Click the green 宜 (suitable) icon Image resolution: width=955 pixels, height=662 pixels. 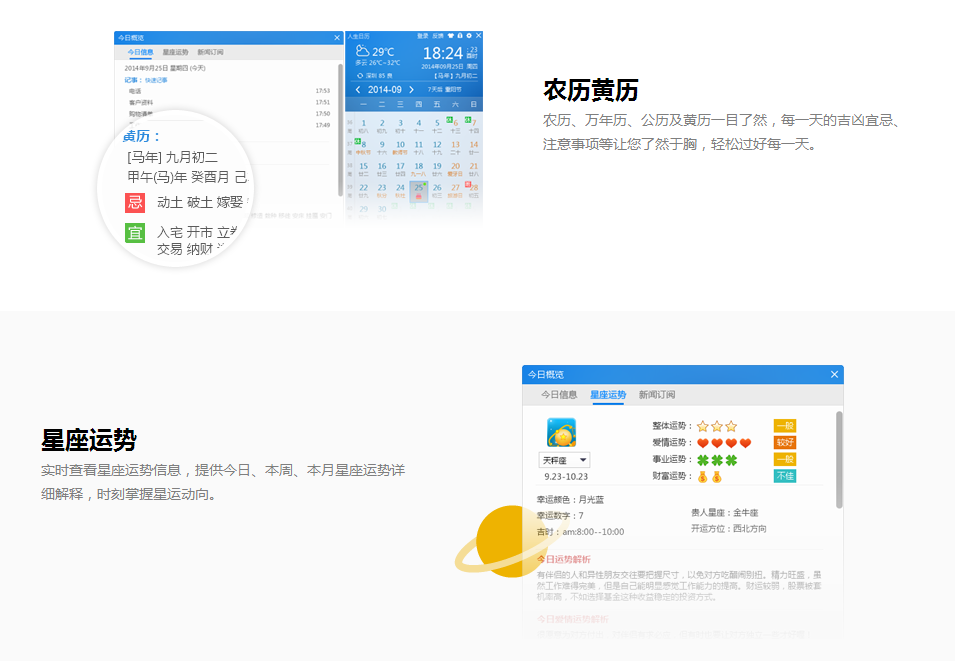pos(135,233)
